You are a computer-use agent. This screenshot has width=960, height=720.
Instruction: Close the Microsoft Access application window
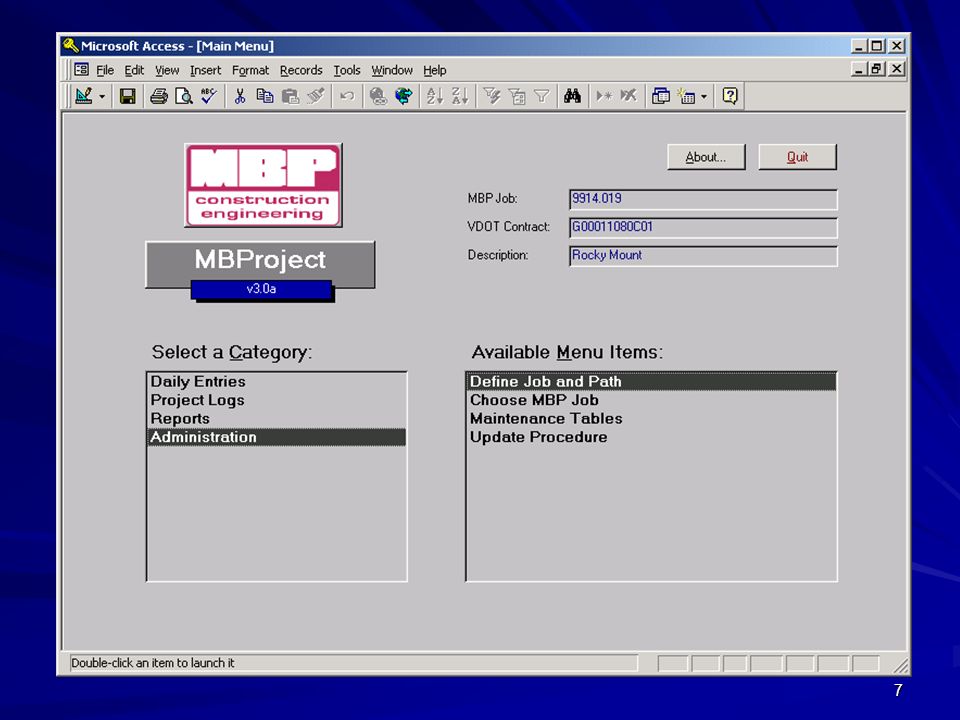897,46
